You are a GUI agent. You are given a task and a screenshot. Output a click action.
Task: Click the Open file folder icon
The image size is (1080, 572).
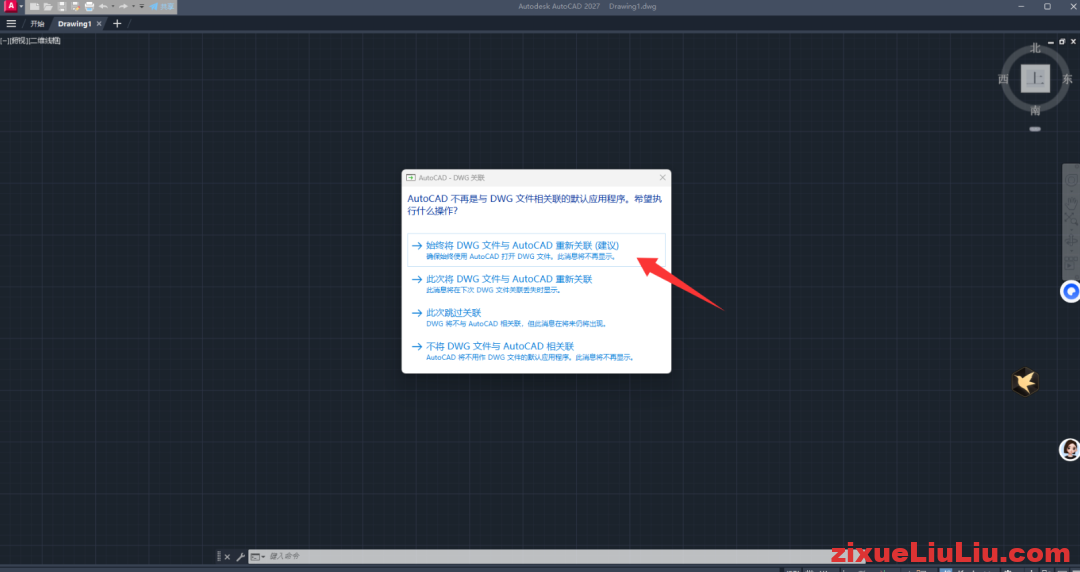tap(48, 6)
